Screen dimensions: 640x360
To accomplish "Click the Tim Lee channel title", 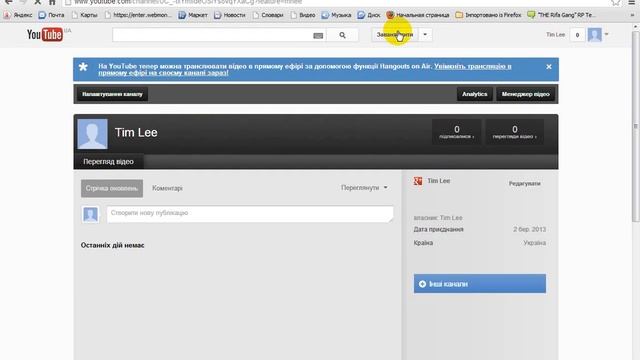I will [x=136, y=133].
